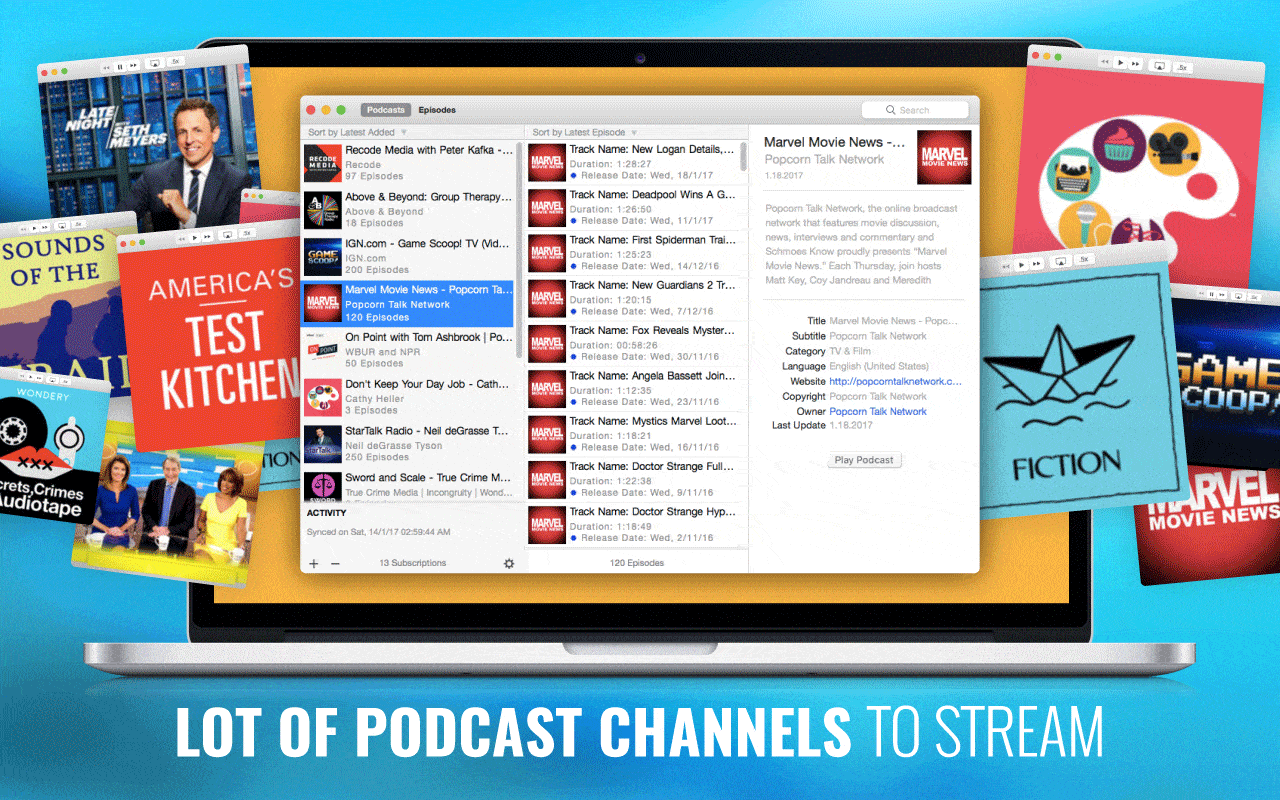
Task: Play in the Sounds Of The player window
Action: click(34, 228)
